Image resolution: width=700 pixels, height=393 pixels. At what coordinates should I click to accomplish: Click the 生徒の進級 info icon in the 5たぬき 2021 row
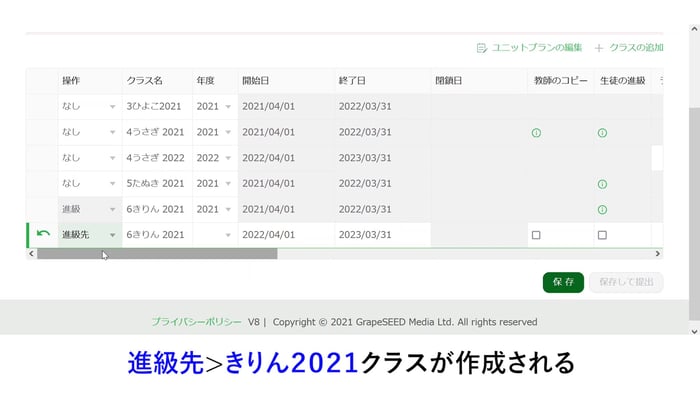(602, 184)
